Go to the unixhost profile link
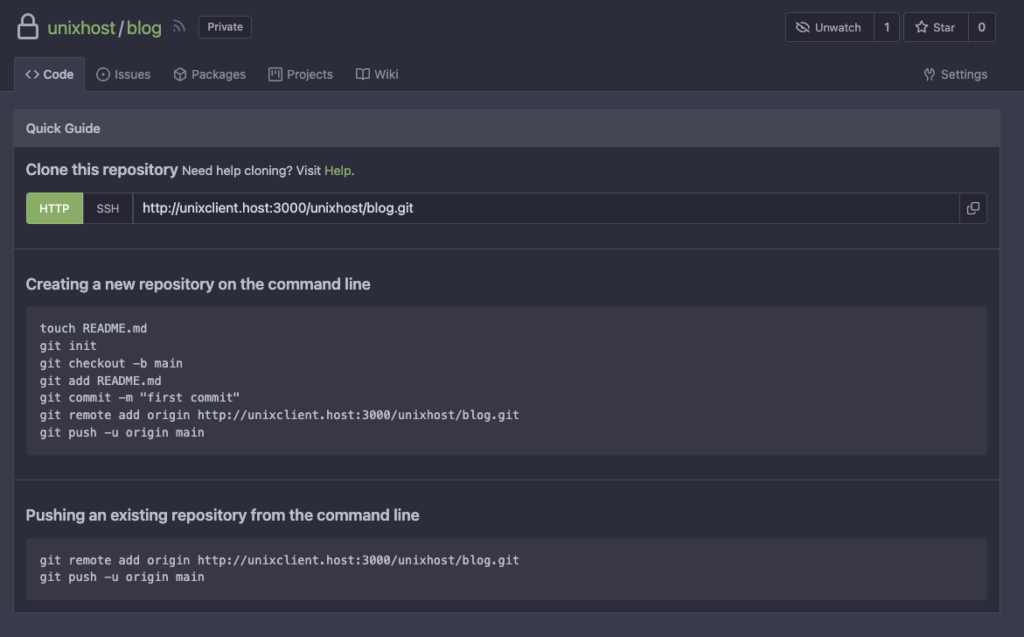The width and height of the screenshot is (1024, 637). 80,27
